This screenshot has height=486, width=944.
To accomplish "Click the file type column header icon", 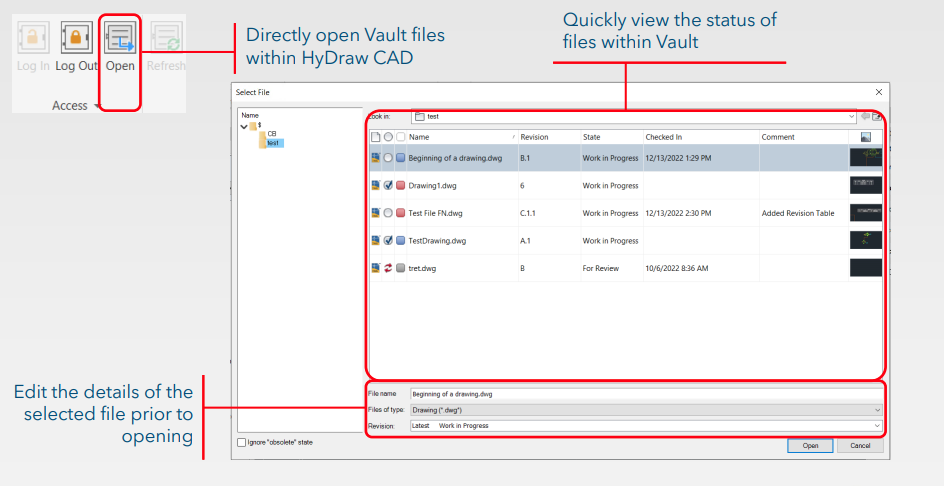I will tap(375, 137).
